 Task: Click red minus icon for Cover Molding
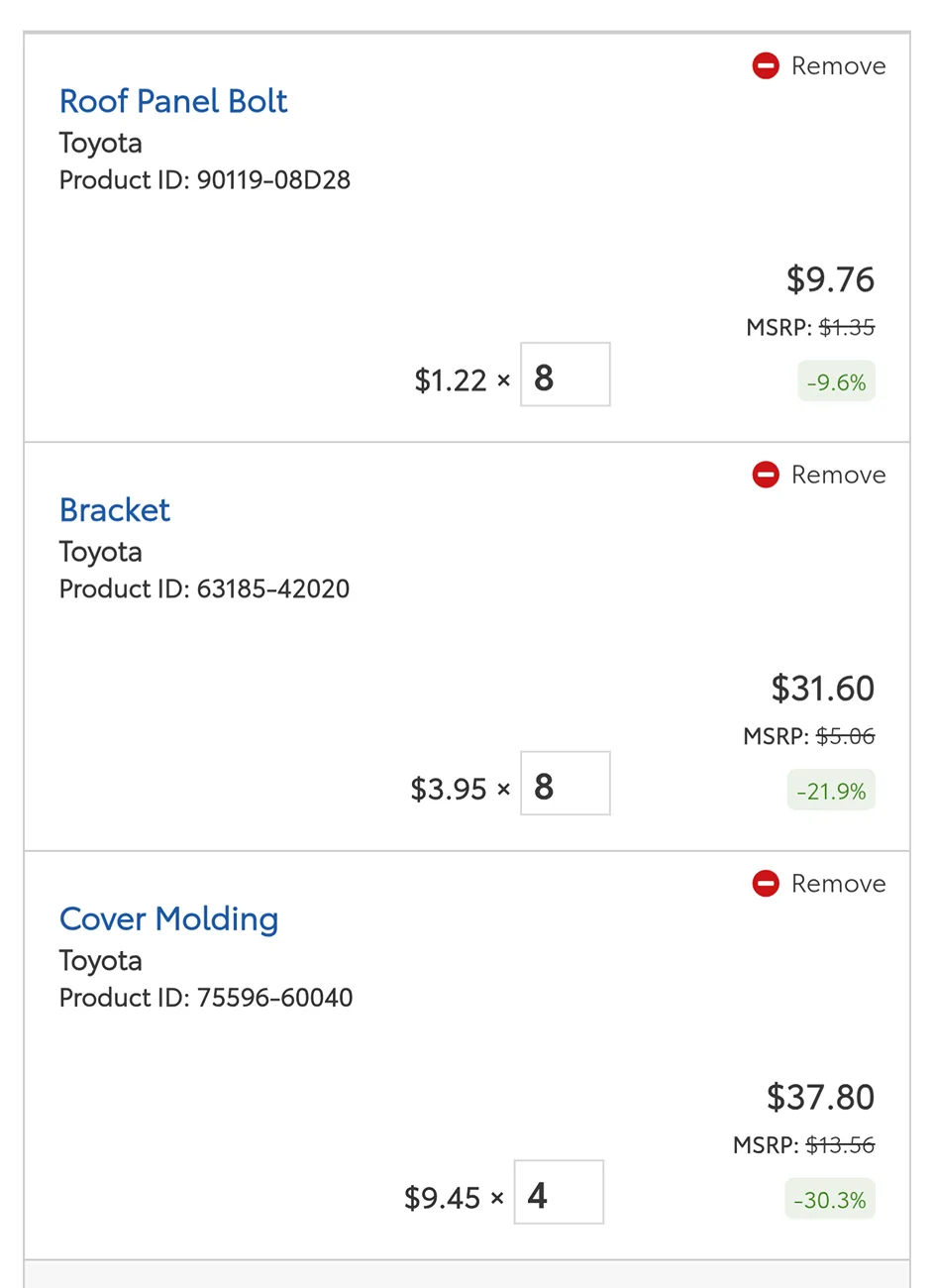(766, 884)
